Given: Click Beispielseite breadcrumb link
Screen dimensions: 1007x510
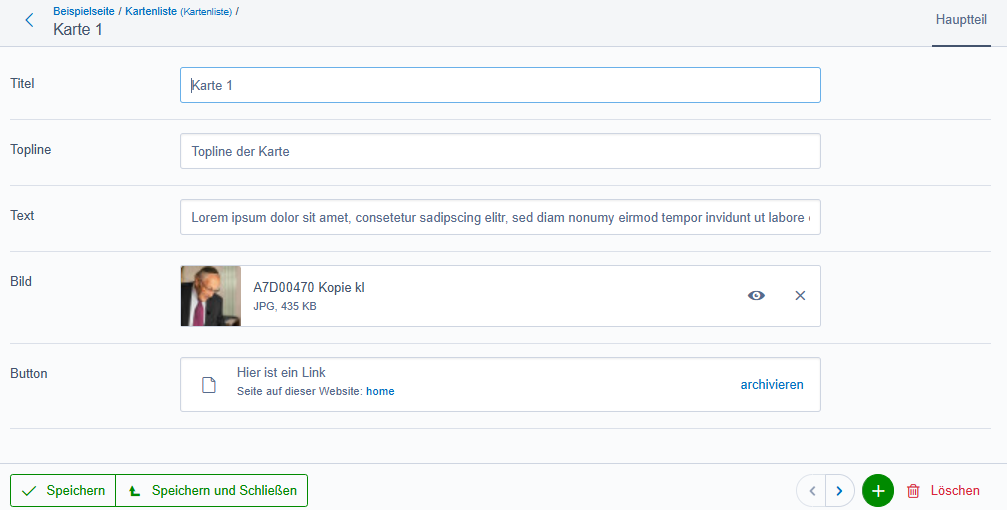Looking at the screenshot, I should (x=84, y=11).
